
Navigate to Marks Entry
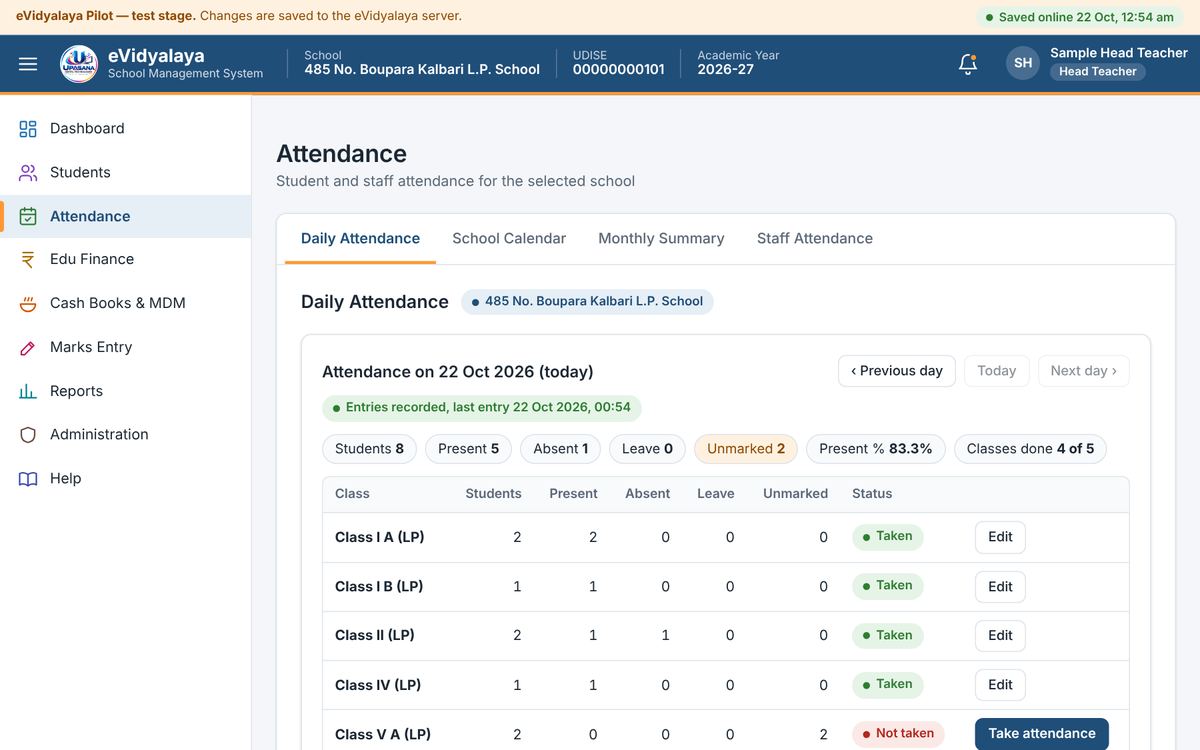(x=125, y=347)
